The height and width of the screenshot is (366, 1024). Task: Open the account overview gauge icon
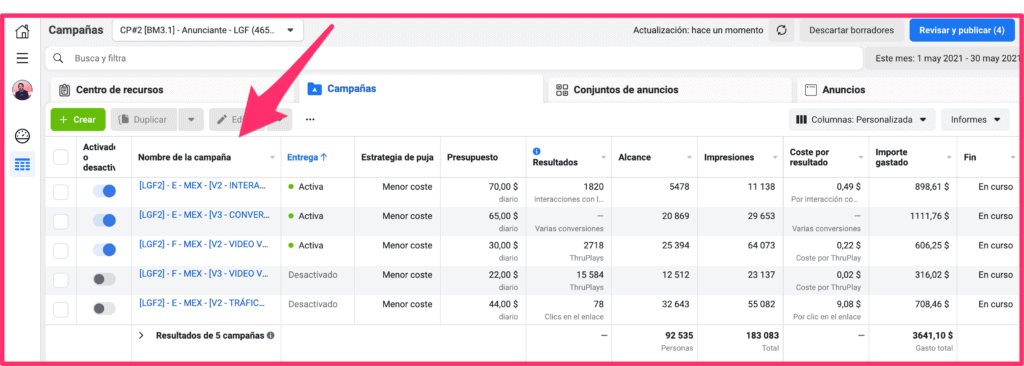[x=23, y=136]
